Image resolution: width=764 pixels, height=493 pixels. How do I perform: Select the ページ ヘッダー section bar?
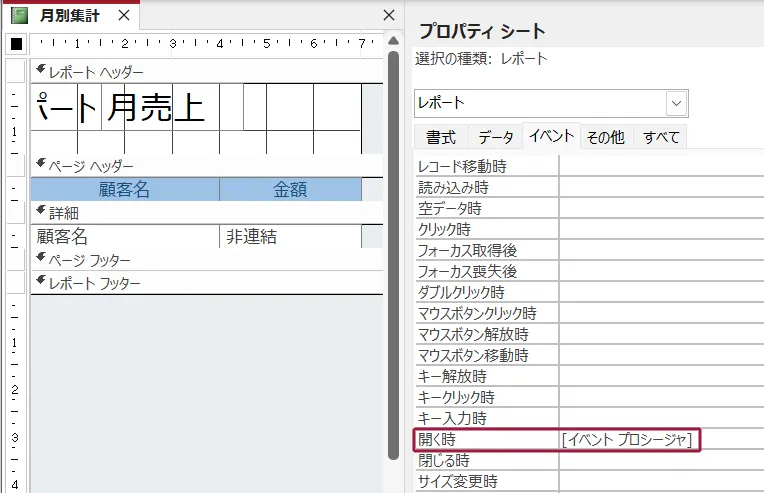[200, 165]
